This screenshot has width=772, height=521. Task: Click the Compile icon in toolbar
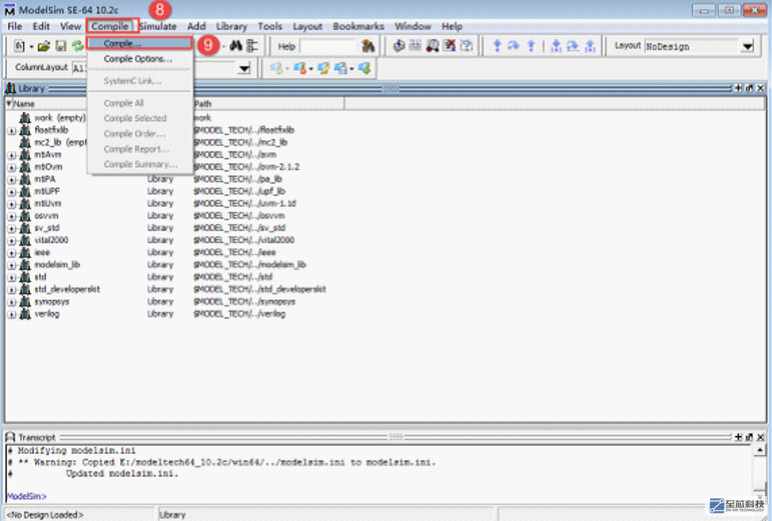coord(399,46)
